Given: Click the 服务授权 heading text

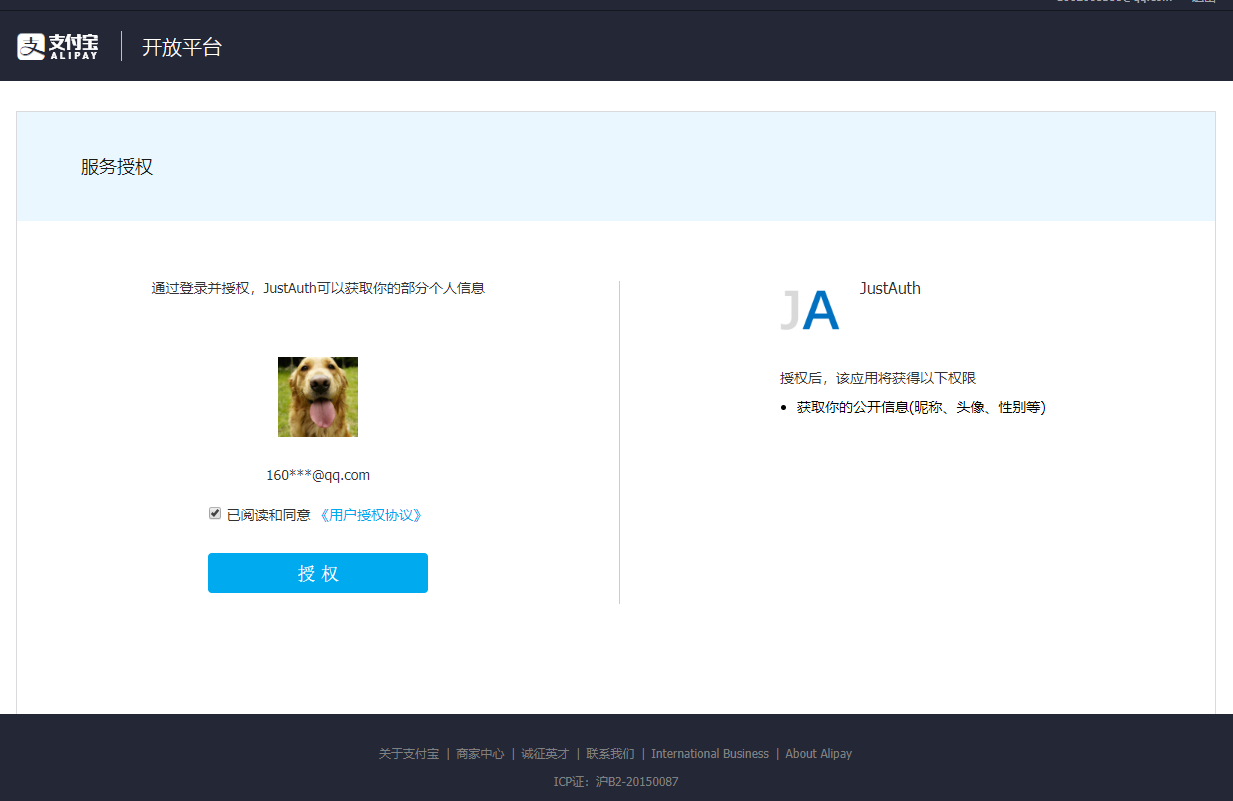Looking at the screenshot, I should point(117,167).
